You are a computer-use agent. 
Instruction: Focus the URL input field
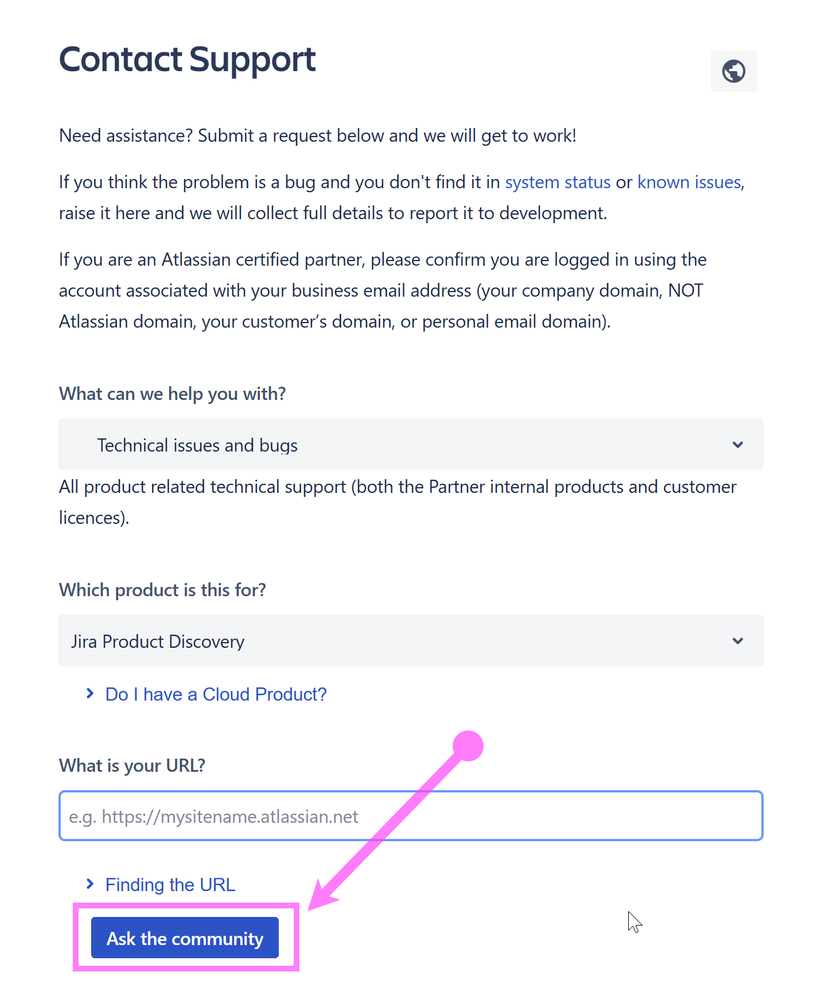click(x=410, y=816)
